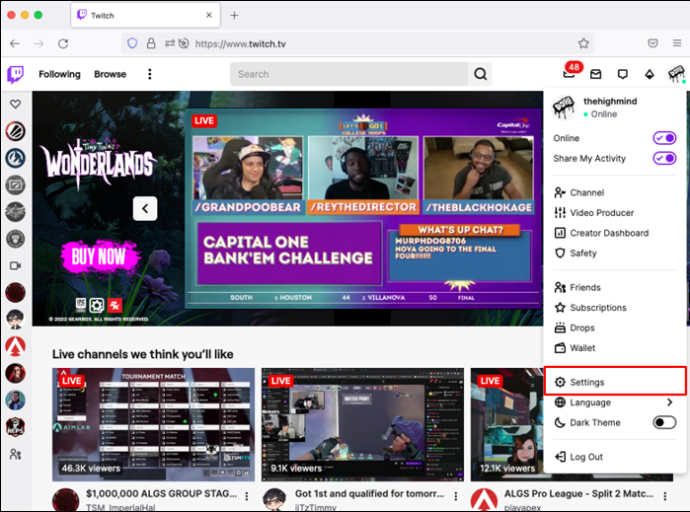The height and width of the screenshot is (512, 690).
Task: Open the 46.3K viewers stream thumbnail
Action: 153,424
